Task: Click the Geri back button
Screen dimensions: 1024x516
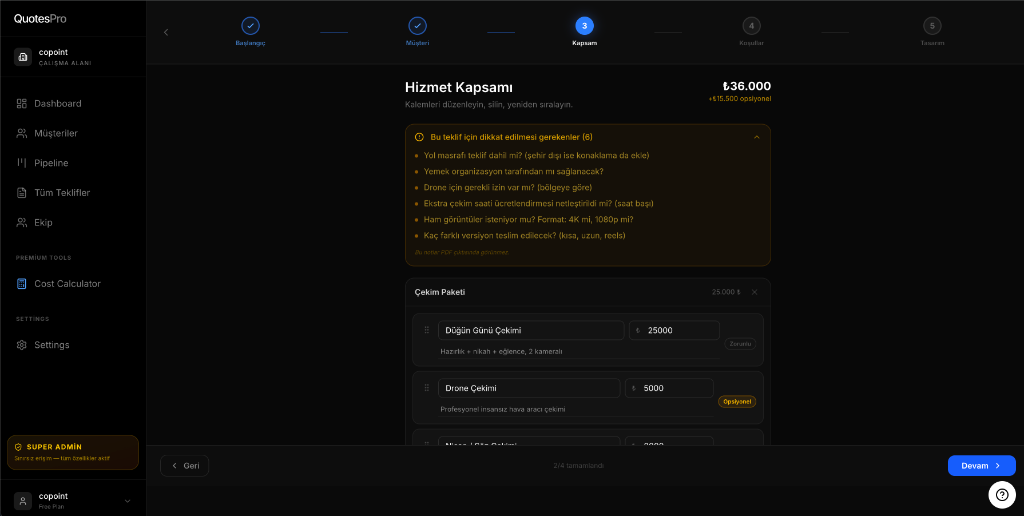Action: [185, 466]
